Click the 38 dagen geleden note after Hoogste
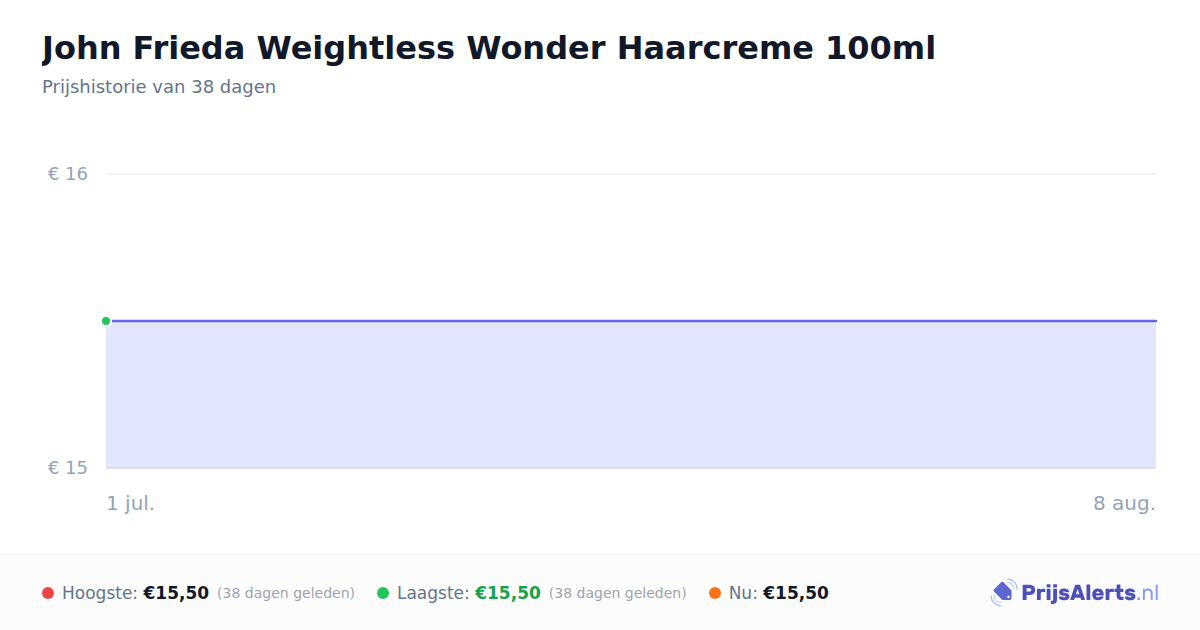1200x630 pixels. coord(286,593)
